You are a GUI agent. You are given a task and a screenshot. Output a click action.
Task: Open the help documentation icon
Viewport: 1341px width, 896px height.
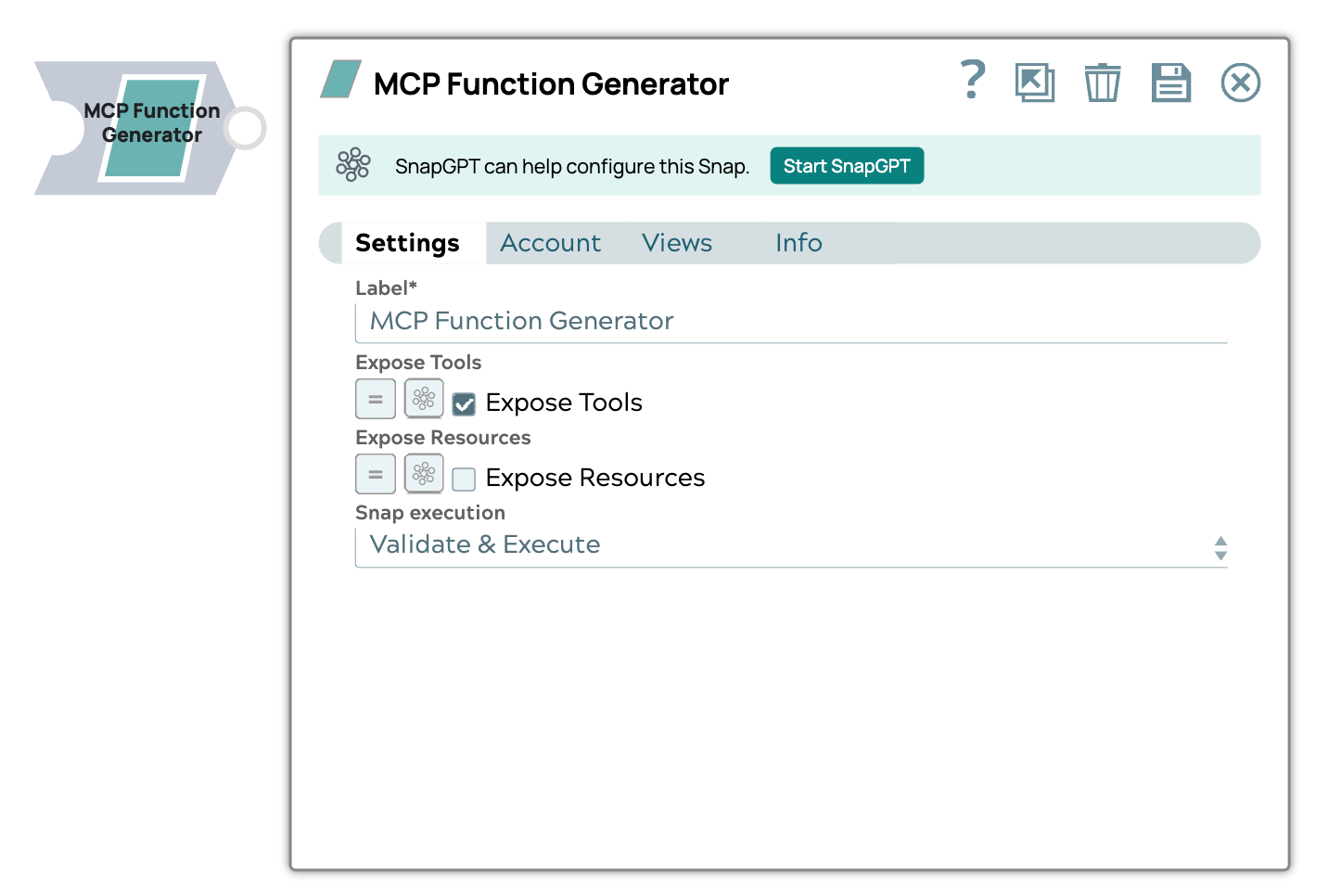click(973, 82)
